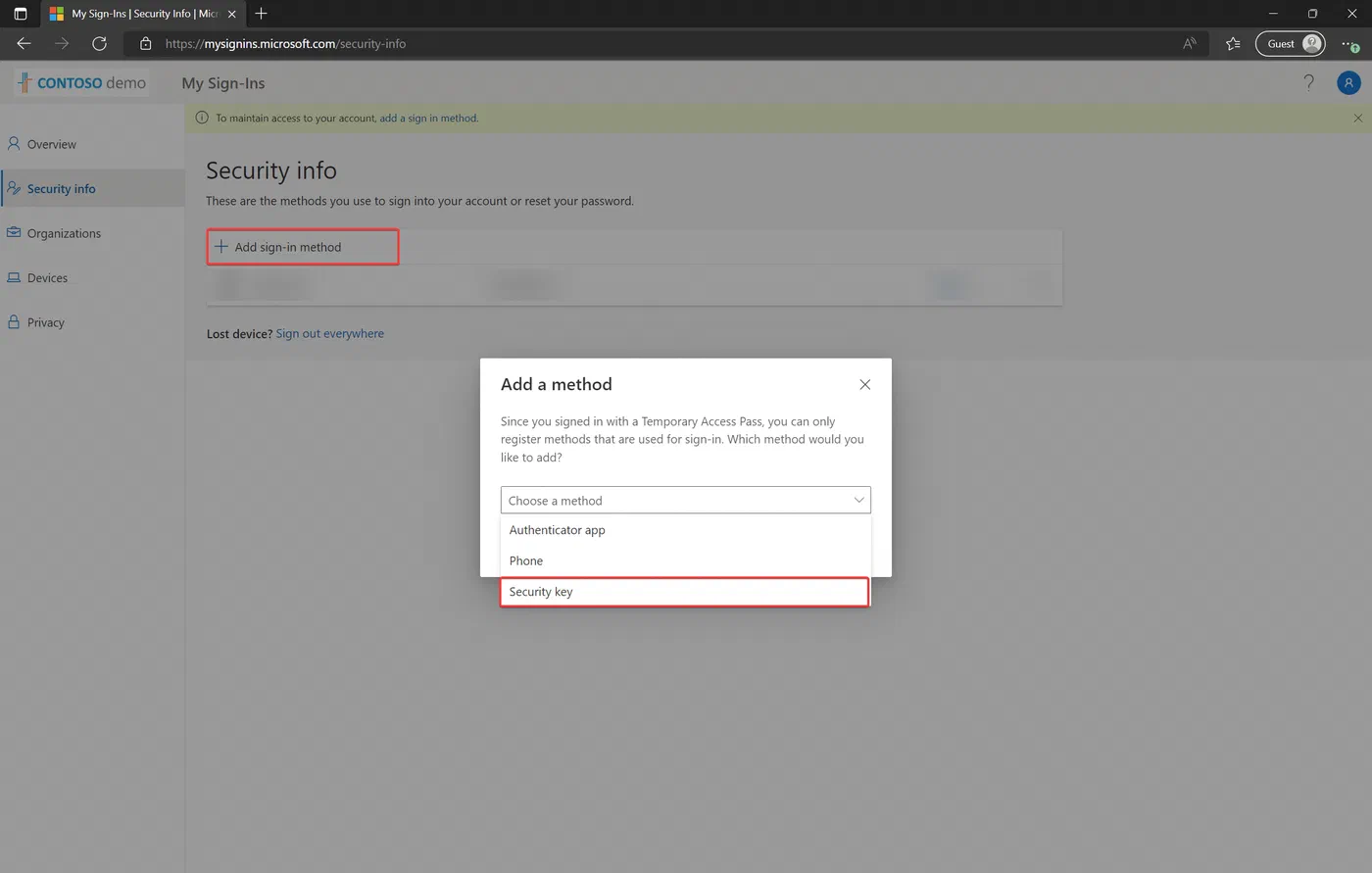1372x873 pixels.
Task: Dismiss the notification banner with X
Action: click(x=1357, y=119)
